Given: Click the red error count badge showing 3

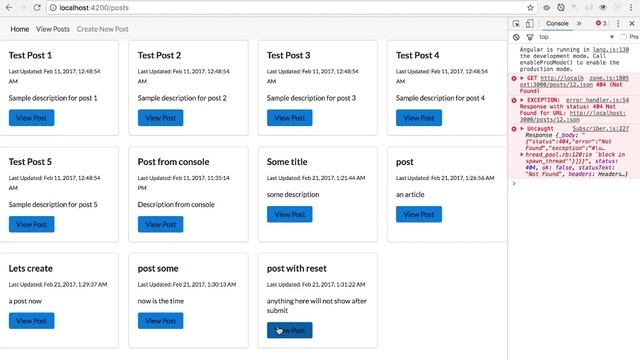Looking at the screenshot, I should tap(601, 24).
